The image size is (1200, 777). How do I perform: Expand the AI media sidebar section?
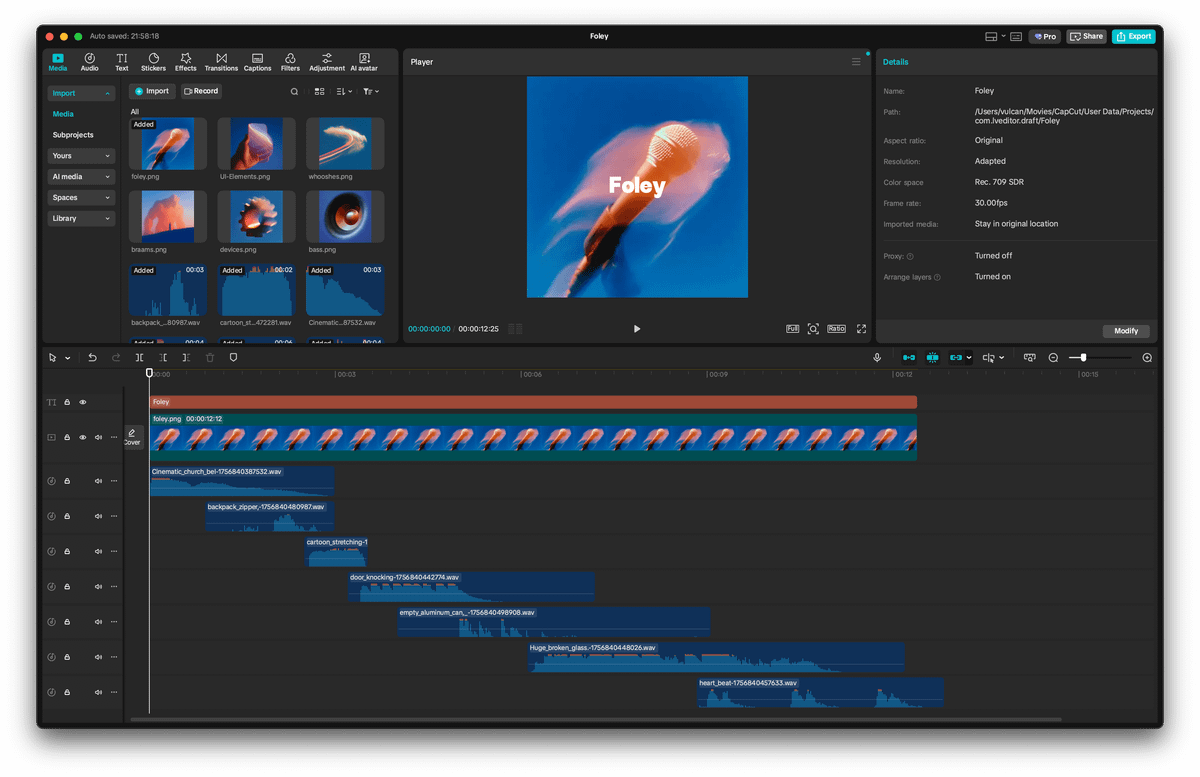pyautogui.click(x=81, y=177)
